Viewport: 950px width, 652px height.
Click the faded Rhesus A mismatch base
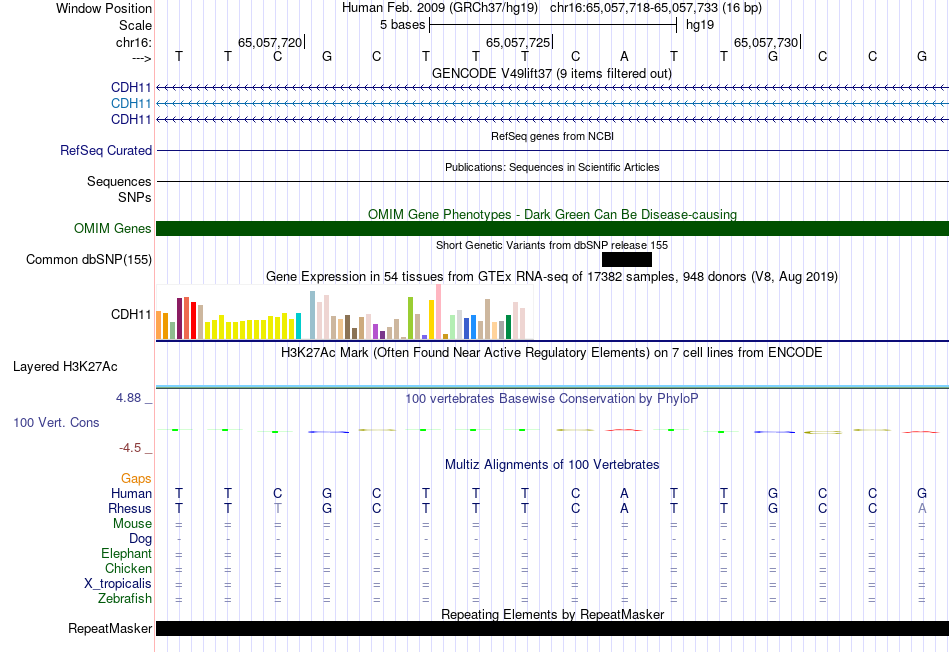pos(922,508)
